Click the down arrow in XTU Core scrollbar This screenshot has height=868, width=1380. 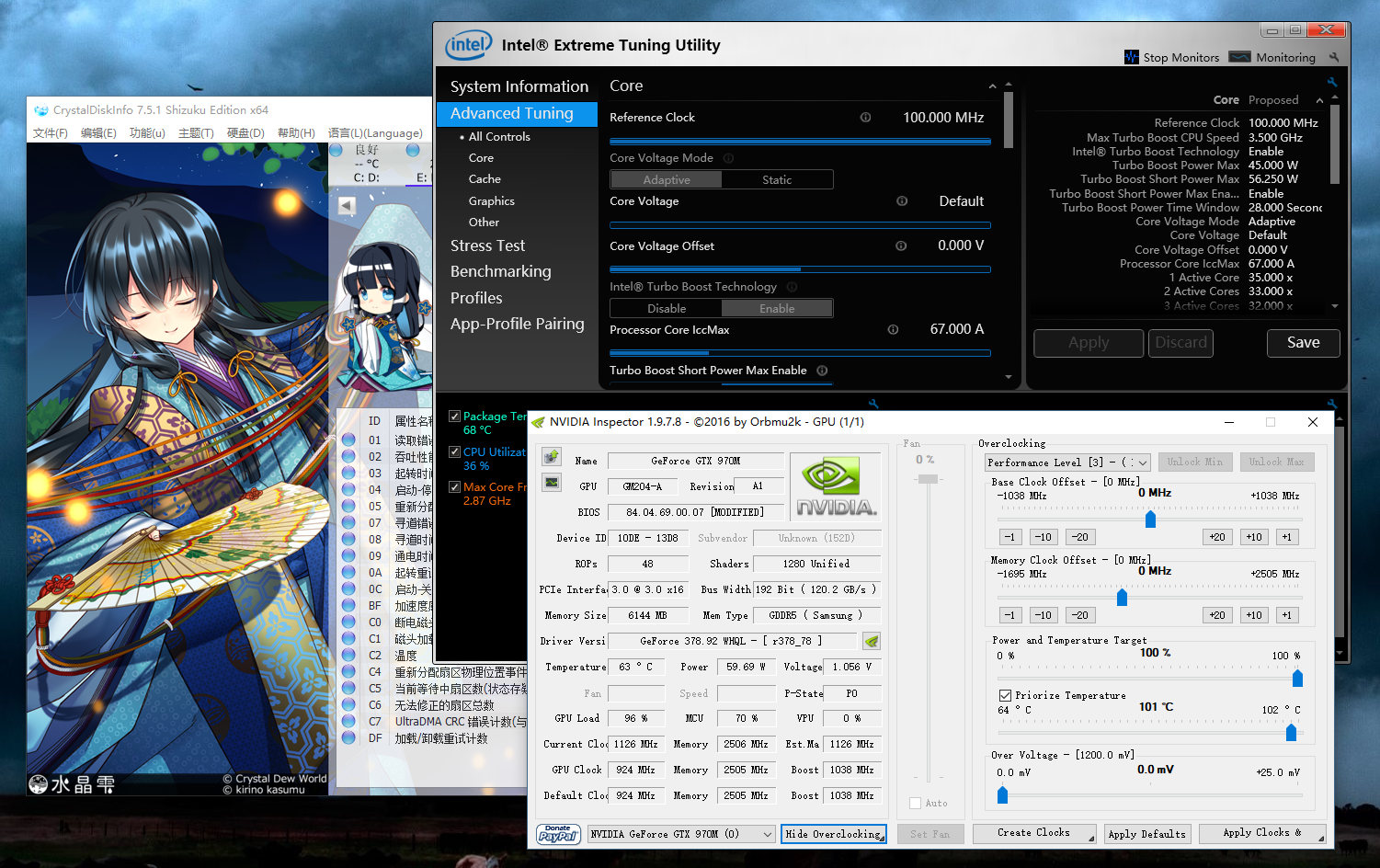coord(1009,377)
